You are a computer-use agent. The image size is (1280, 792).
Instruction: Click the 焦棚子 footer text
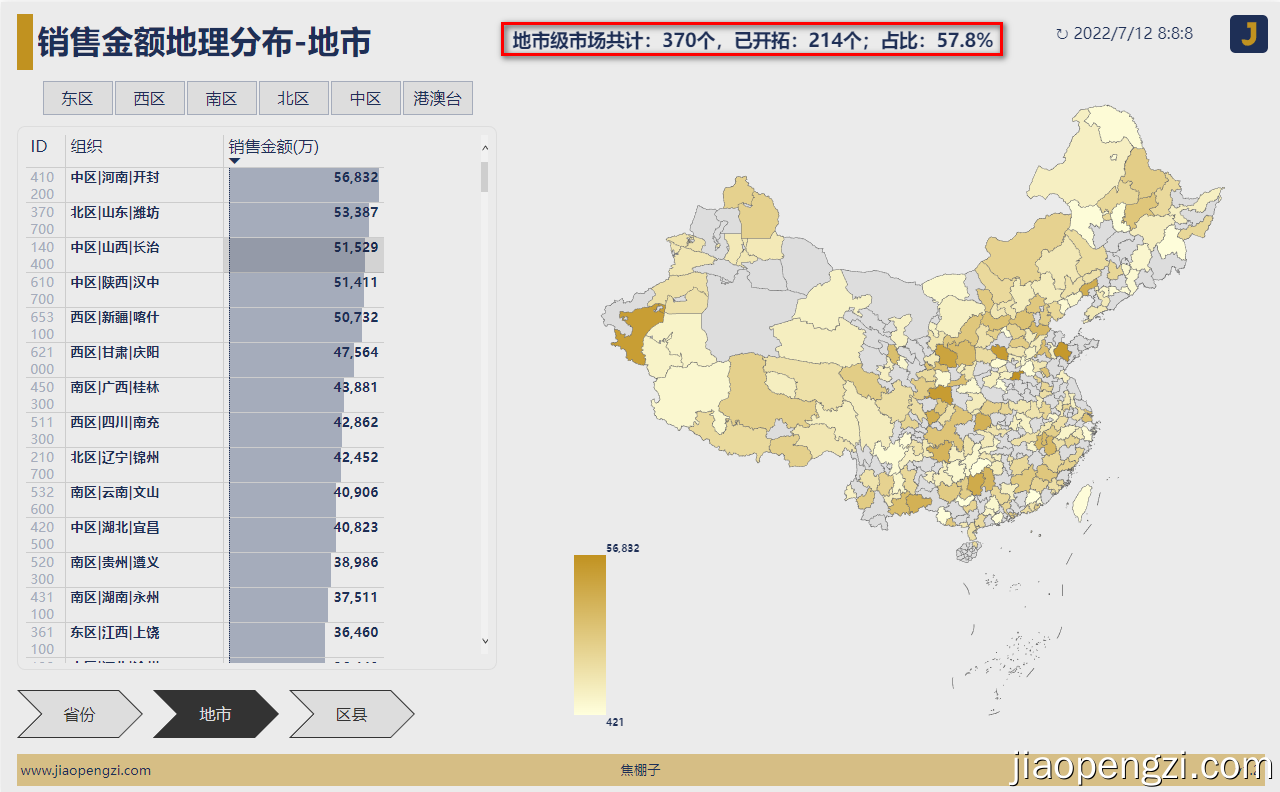click(640, 770)
